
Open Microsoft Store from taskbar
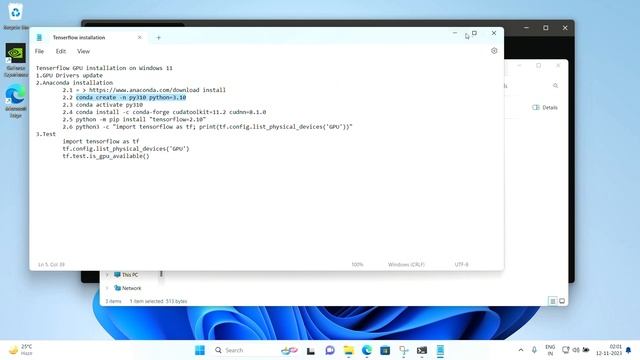[385, 350]
